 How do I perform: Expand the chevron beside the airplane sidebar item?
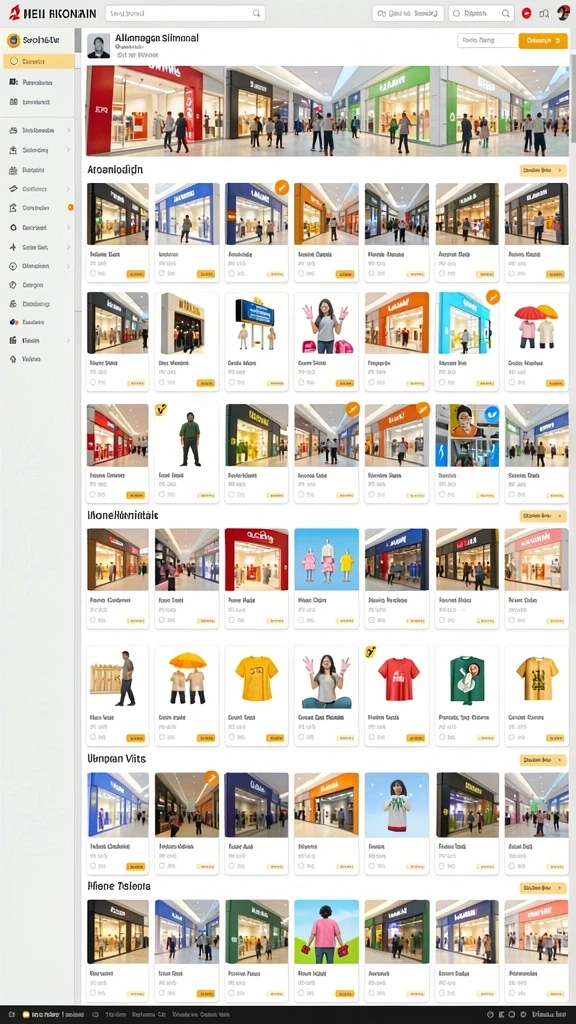pyautogui.click(x=68, y=248)
